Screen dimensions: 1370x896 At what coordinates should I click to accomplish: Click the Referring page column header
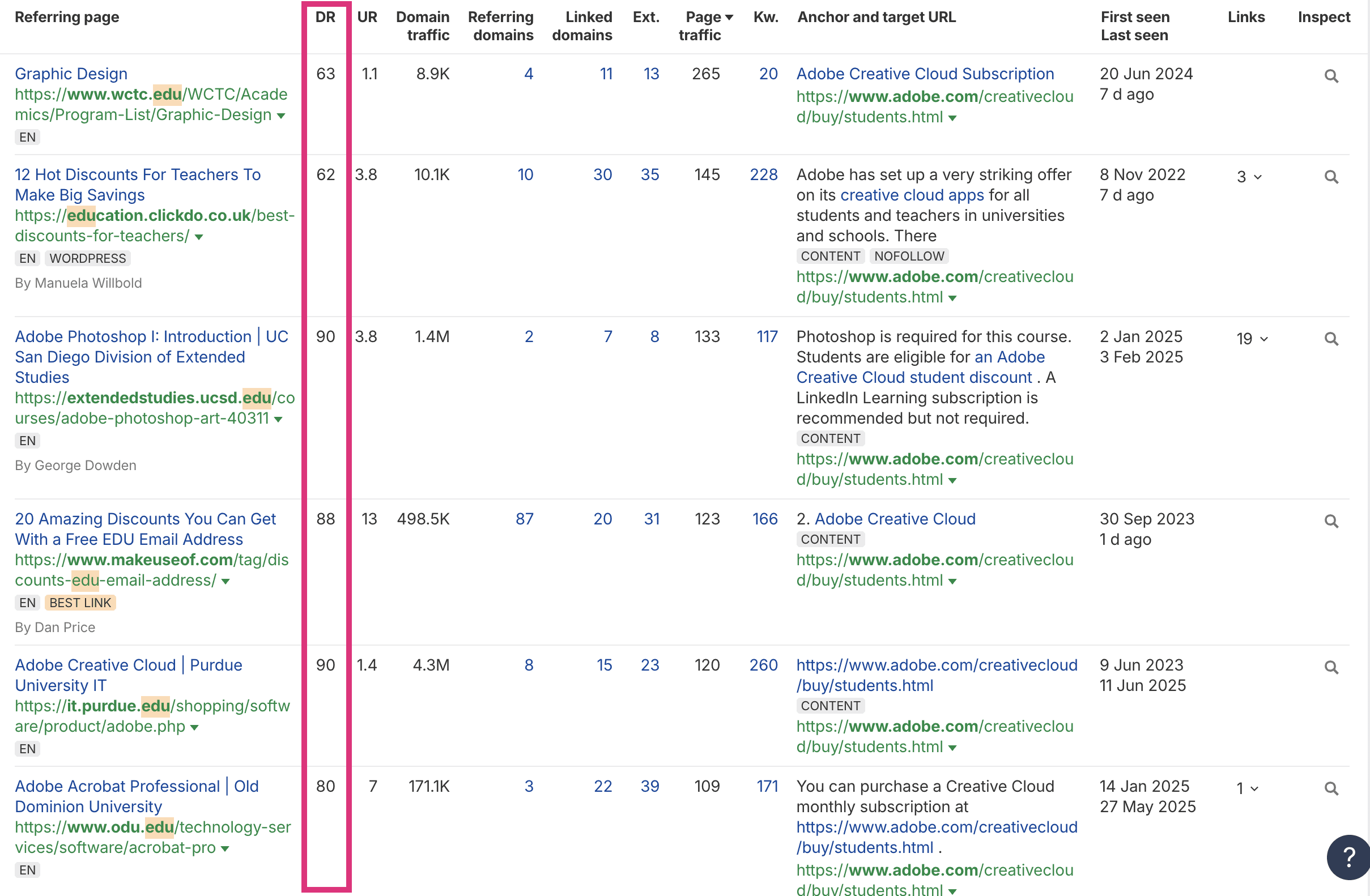[67, 17]
